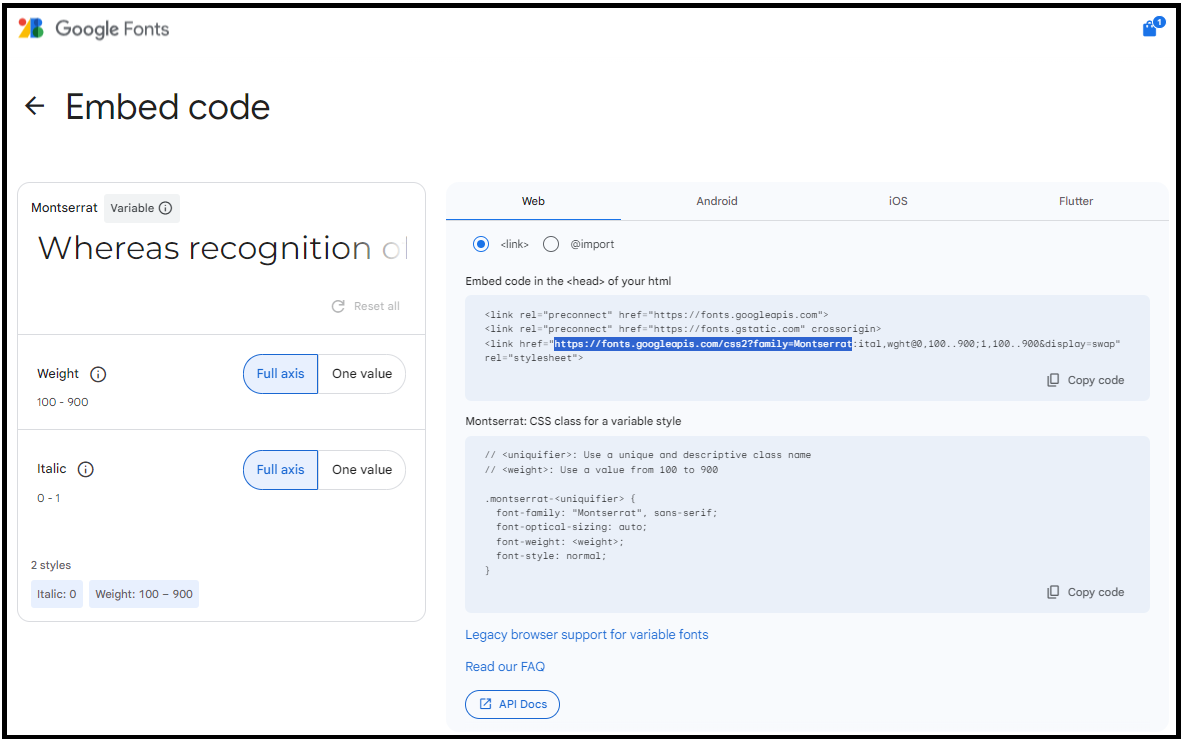Set Italic to One value
The width and height of the screenshot is (1182, 739).
pos(362,469)
